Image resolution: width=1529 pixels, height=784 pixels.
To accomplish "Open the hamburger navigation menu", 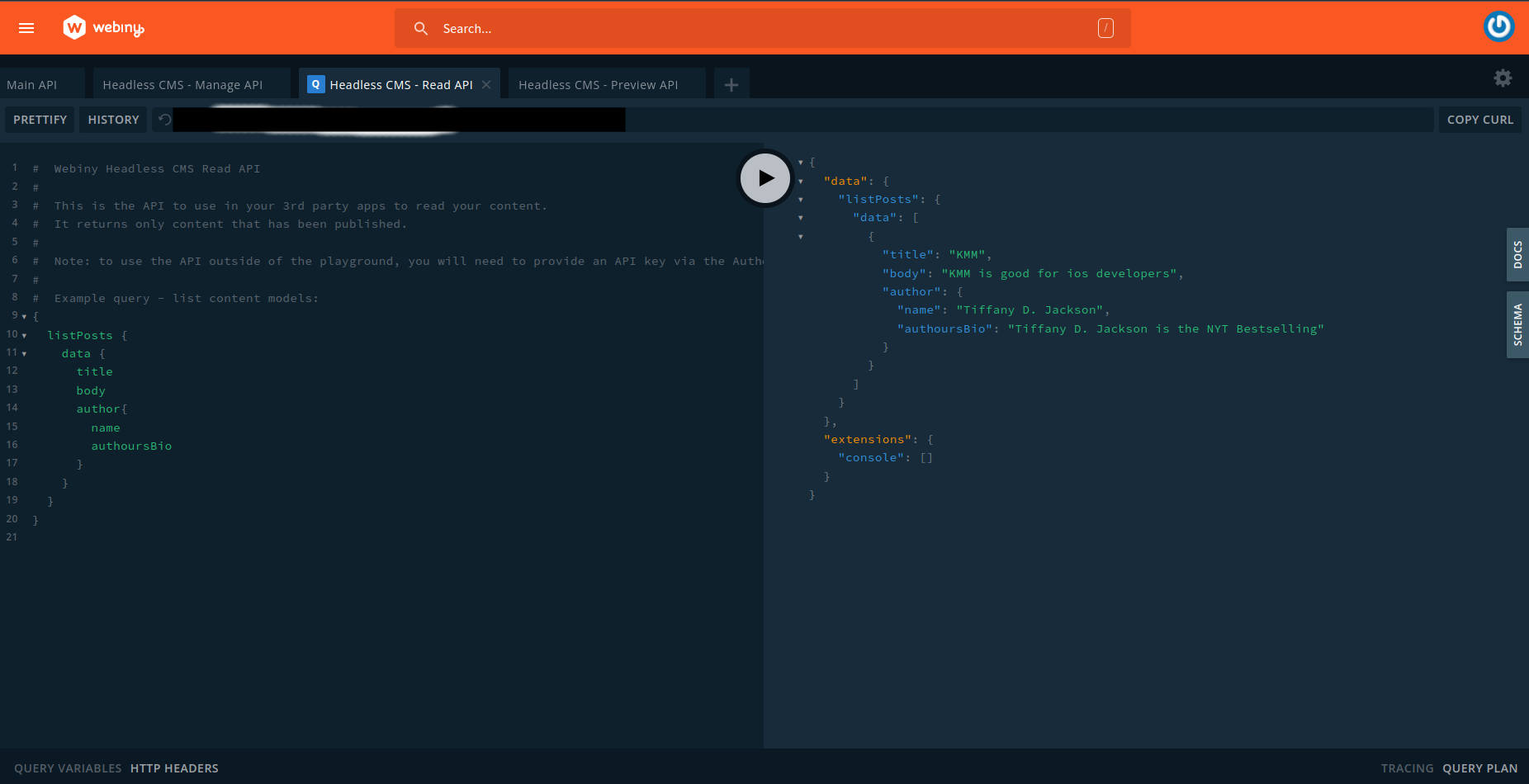I will (26, 27).
